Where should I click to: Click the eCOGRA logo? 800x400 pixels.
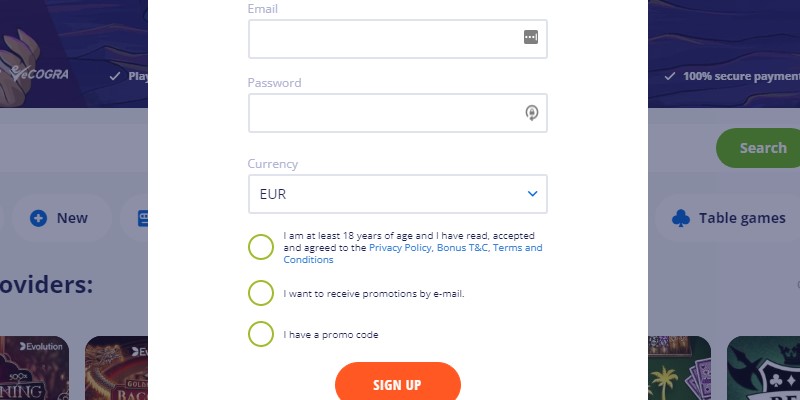coord(39,73)
